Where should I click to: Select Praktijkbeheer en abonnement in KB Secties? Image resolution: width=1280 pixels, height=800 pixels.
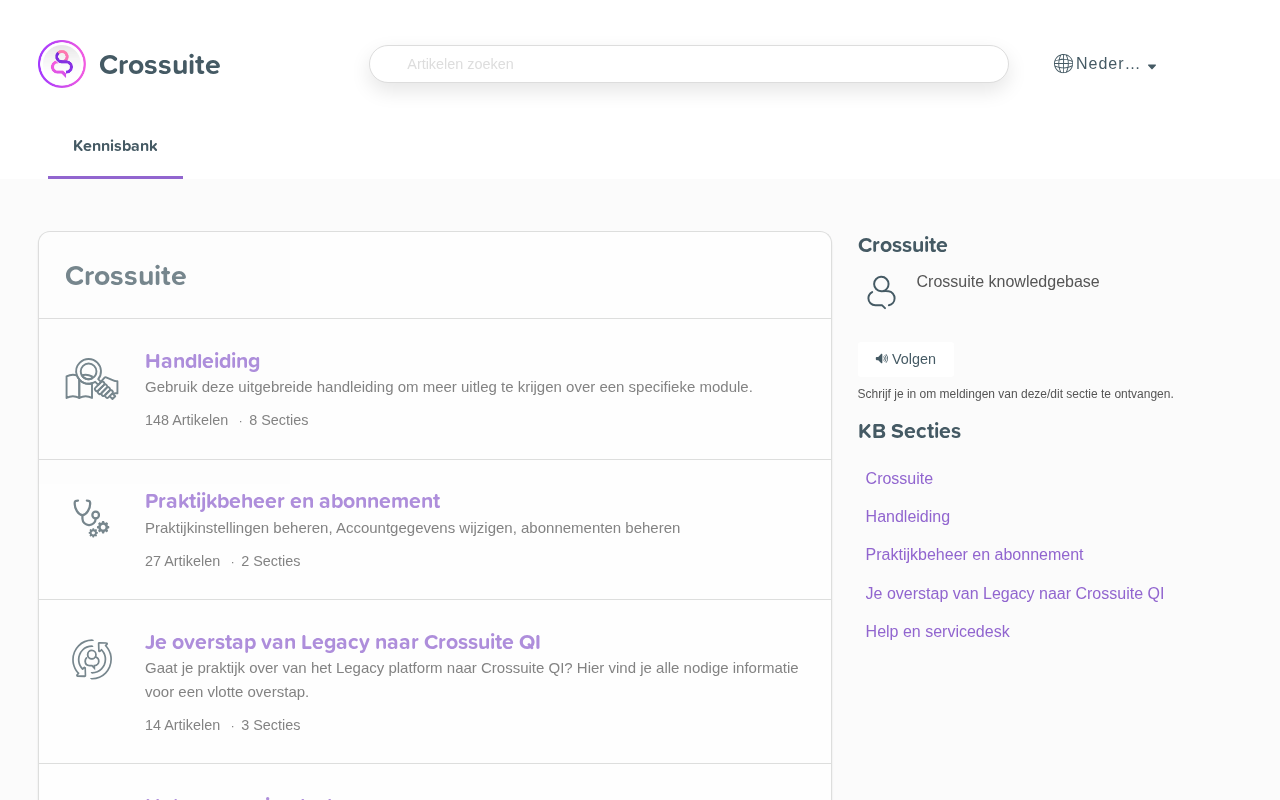[x=975, y=555]
